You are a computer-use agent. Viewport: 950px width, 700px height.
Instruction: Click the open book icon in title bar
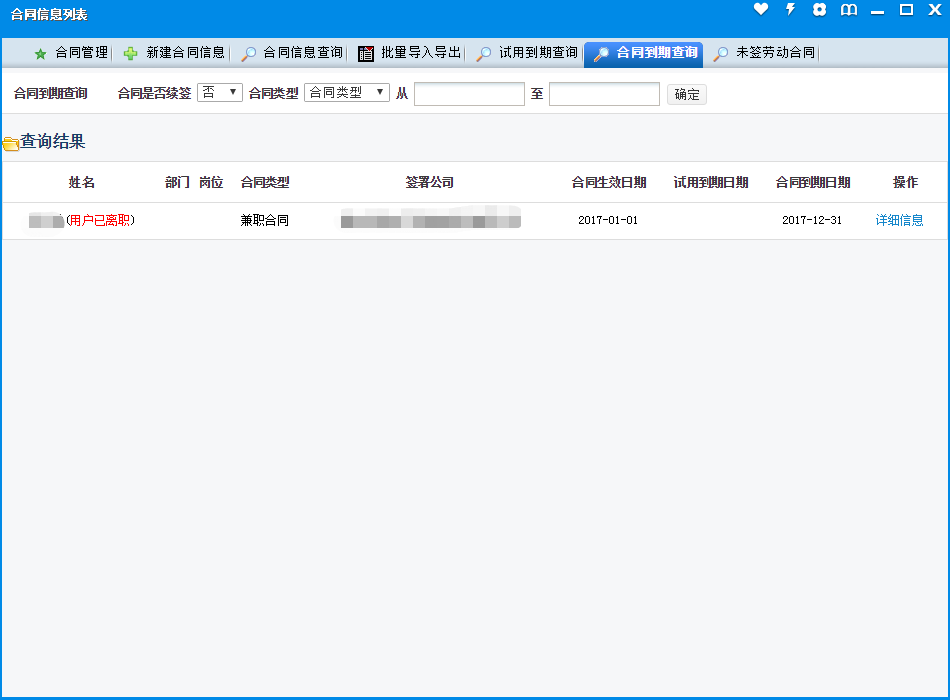point(849,10)
